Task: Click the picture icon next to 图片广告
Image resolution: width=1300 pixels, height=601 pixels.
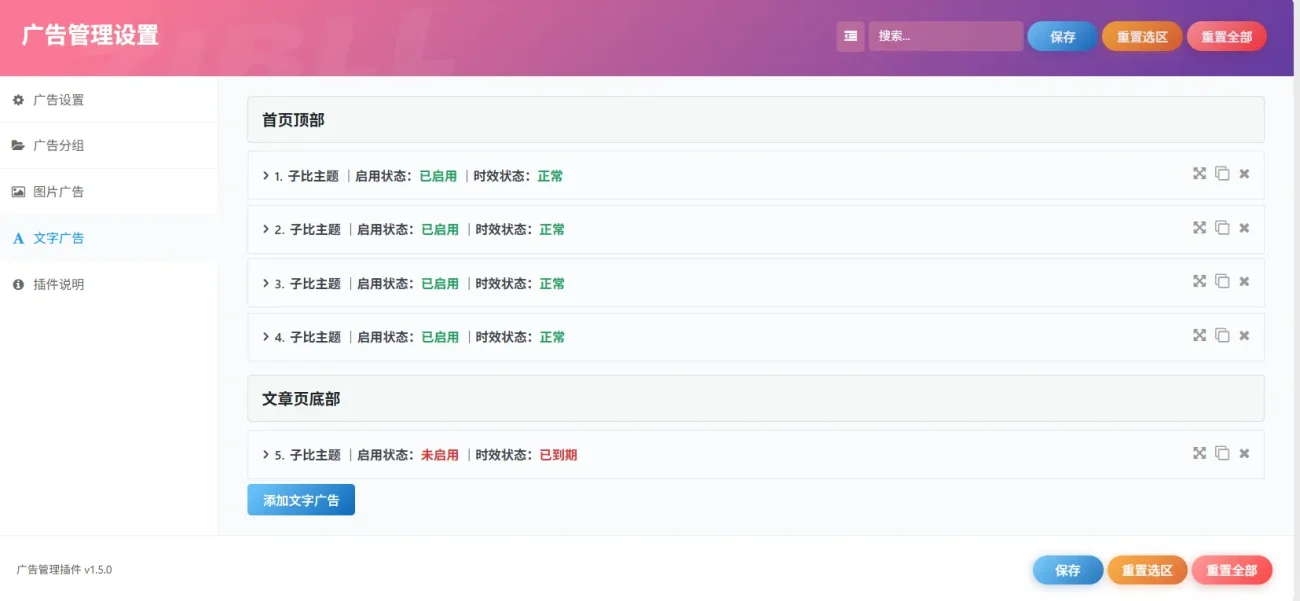Action: [18, 192]
